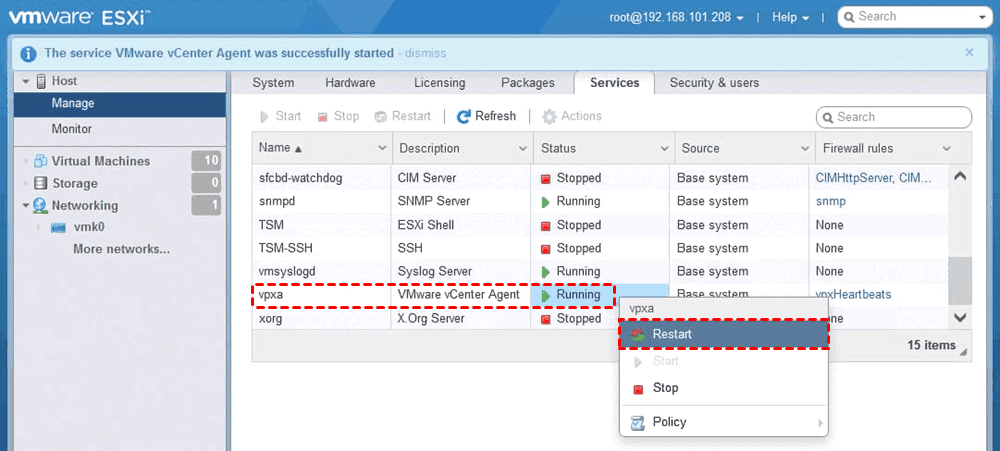Open the CIMHttpServer firewall rules link

tap(874, 178)
